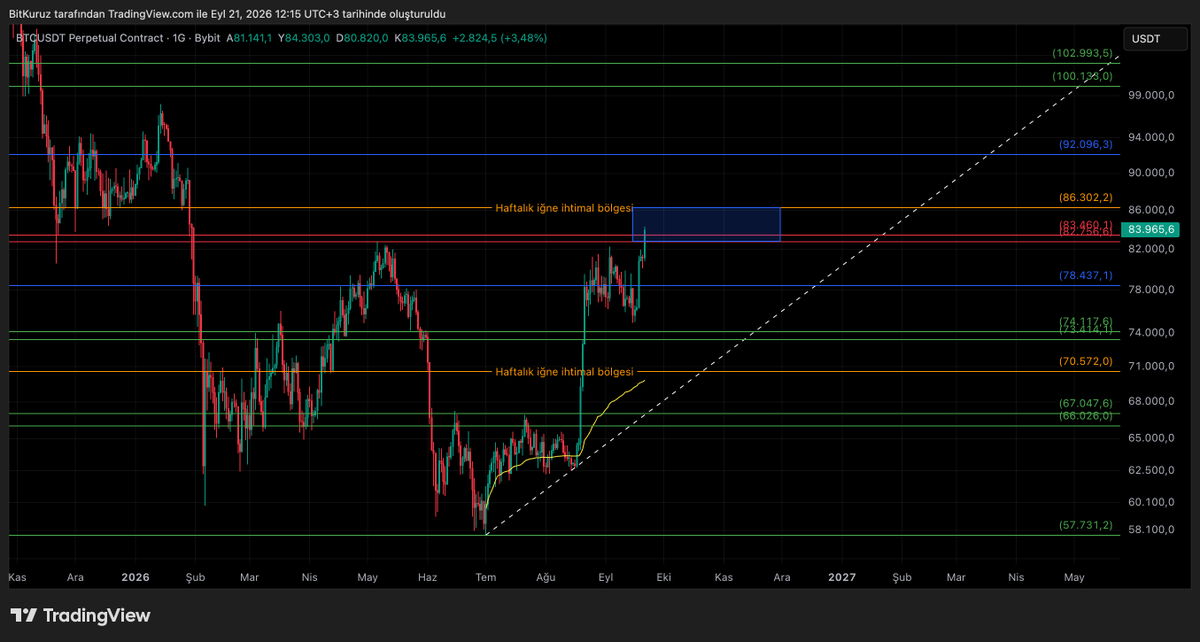Click the 2026 label on the time axis

click(135, 577)
